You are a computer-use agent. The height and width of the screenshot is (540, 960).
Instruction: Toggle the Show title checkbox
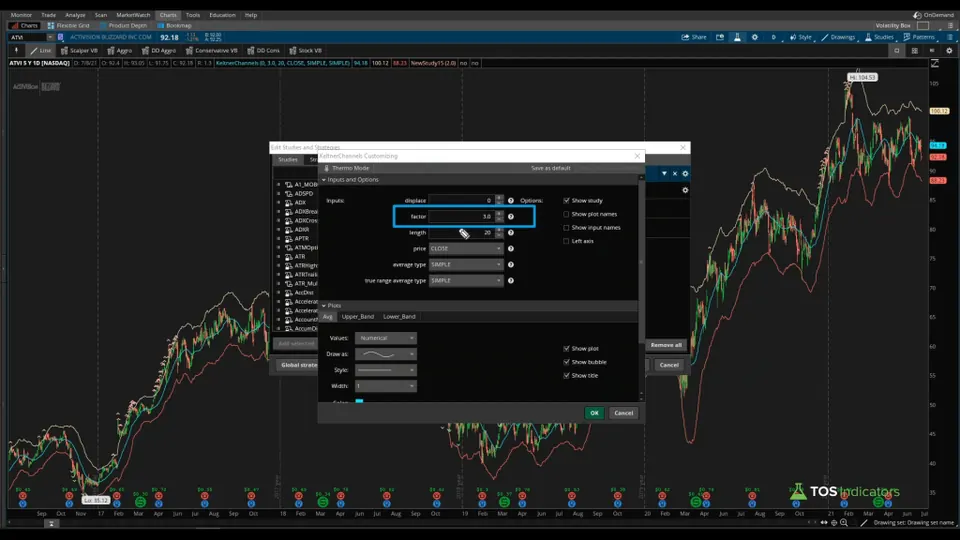coord(566,375)
